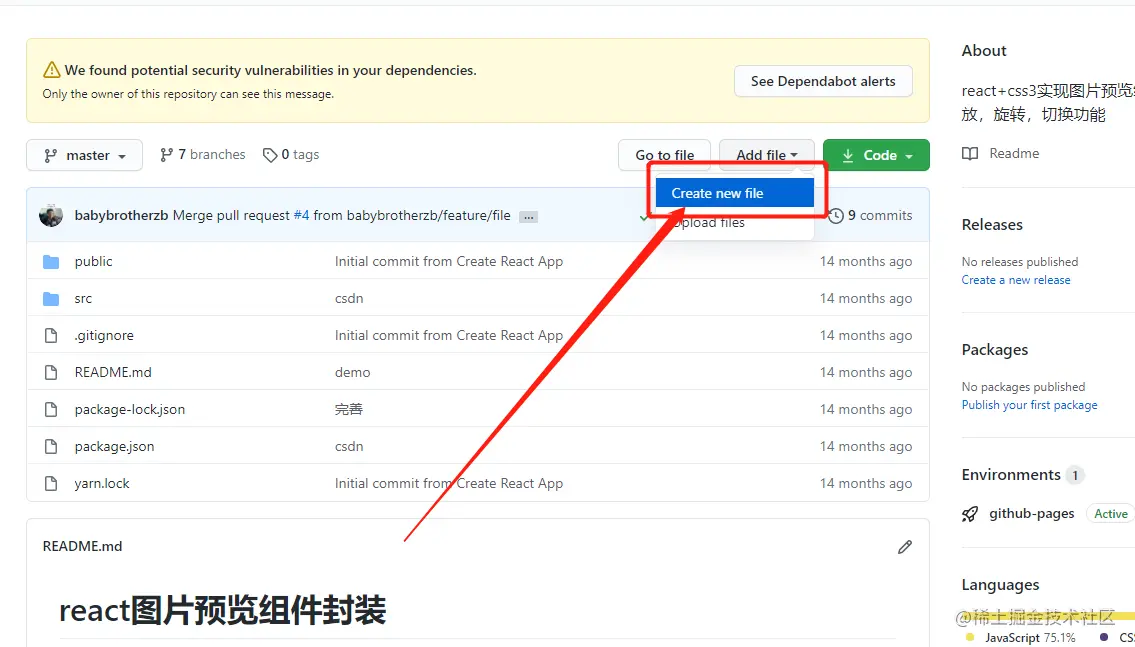Open the Environments heading link
The height and width of the screenshot is (647, 1135).
tap(1010, 475)
